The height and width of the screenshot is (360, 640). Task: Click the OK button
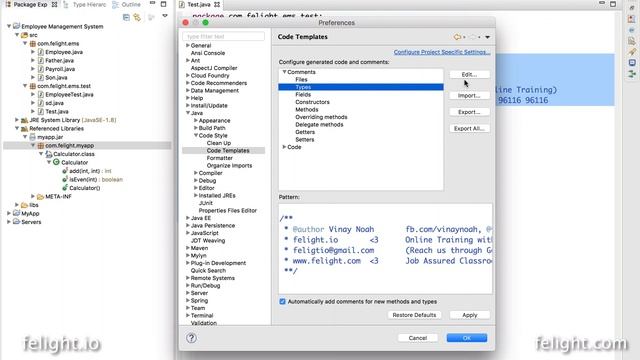pos(467,338)
